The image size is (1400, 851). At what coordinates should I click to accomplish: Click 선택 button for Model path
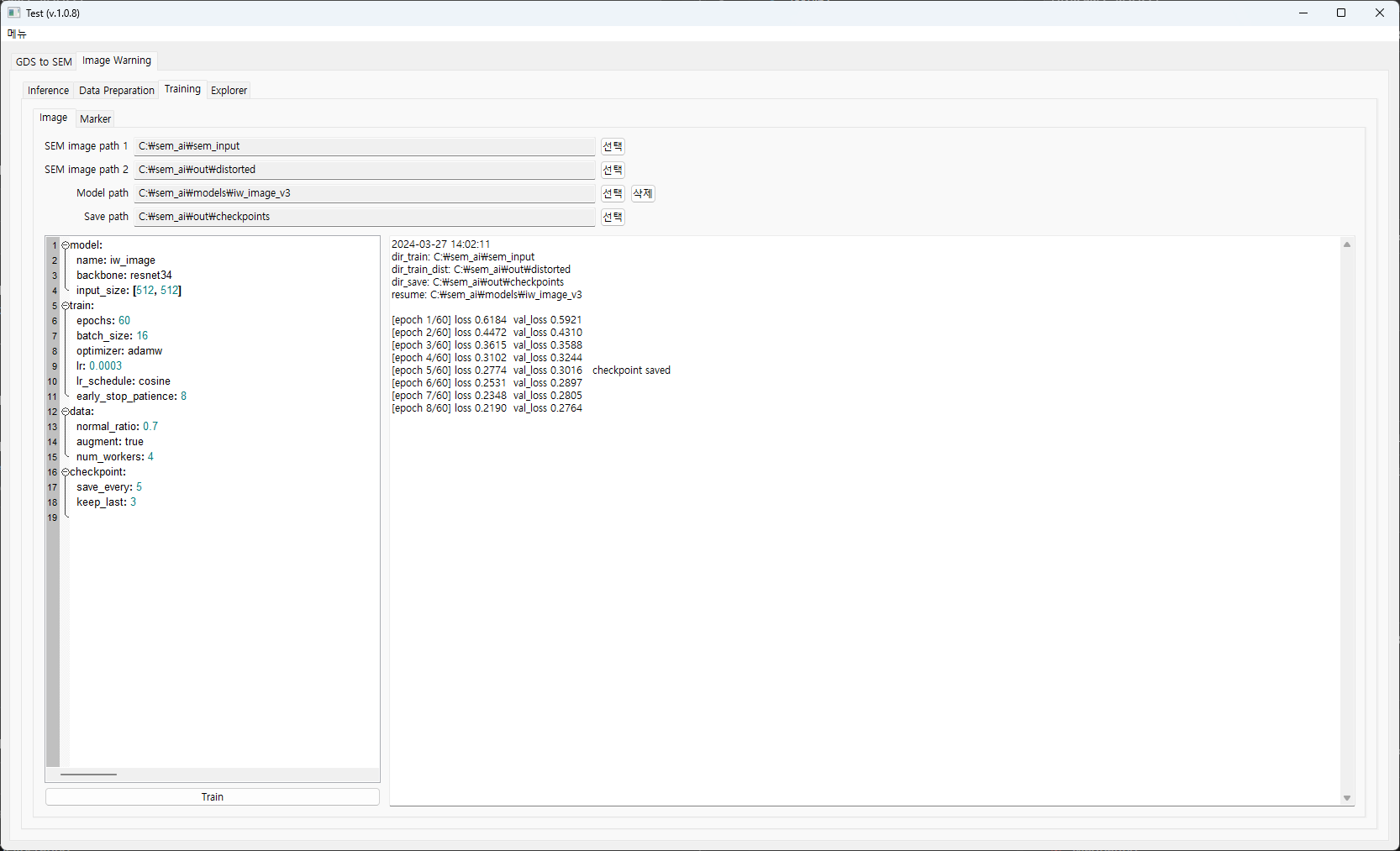click(x=613, y=193)
